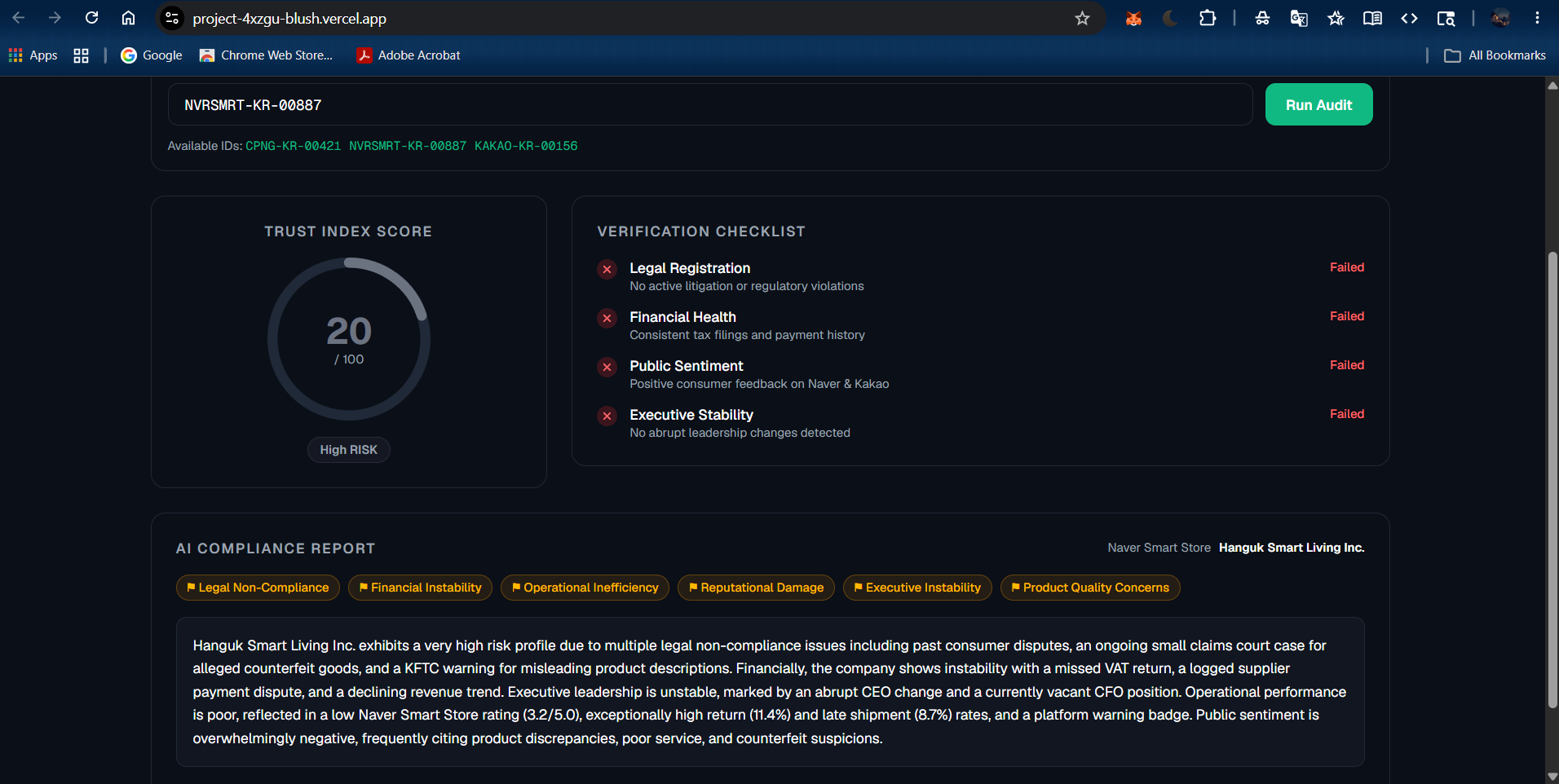Go to the Home page icon
Viewport: 1559px width, 784px height.
(128, 18)
